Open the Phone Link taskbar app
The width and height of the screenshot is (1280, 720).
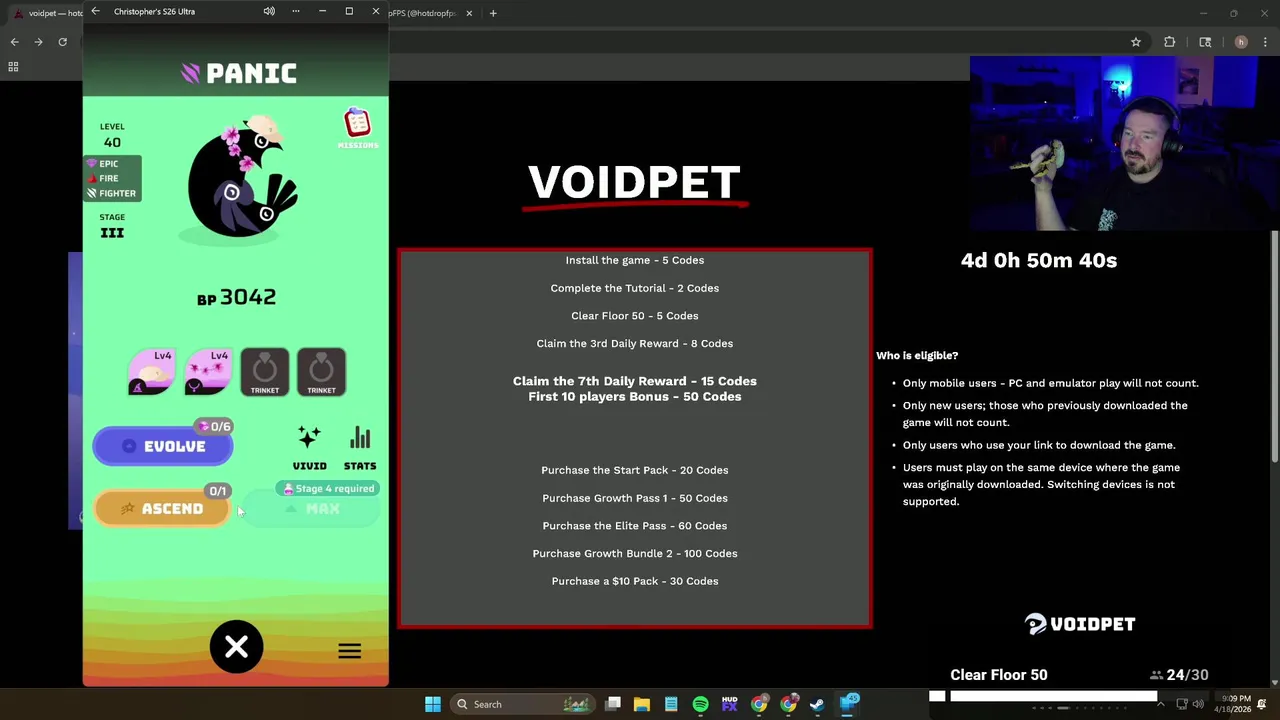(848, 704)
